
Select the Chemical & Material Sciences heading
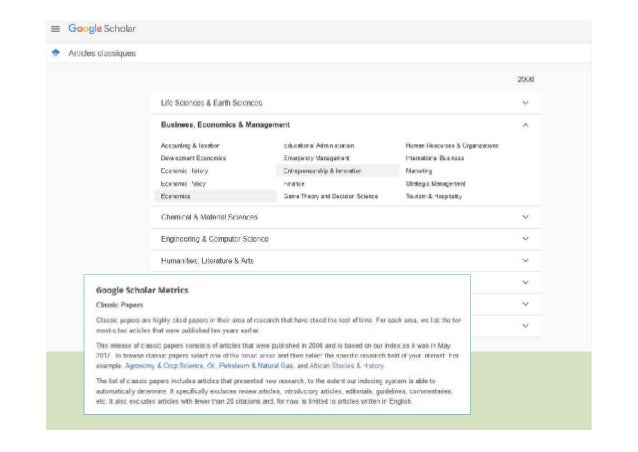pyautogui.click(x=209, y=217)
